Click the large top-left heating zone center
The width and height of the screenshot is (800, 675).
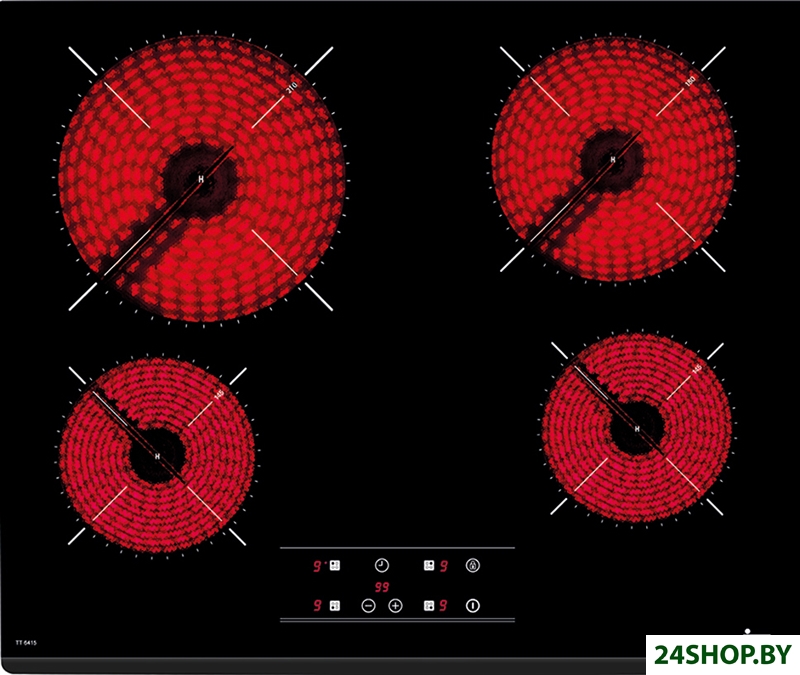(x=201, y=179)
